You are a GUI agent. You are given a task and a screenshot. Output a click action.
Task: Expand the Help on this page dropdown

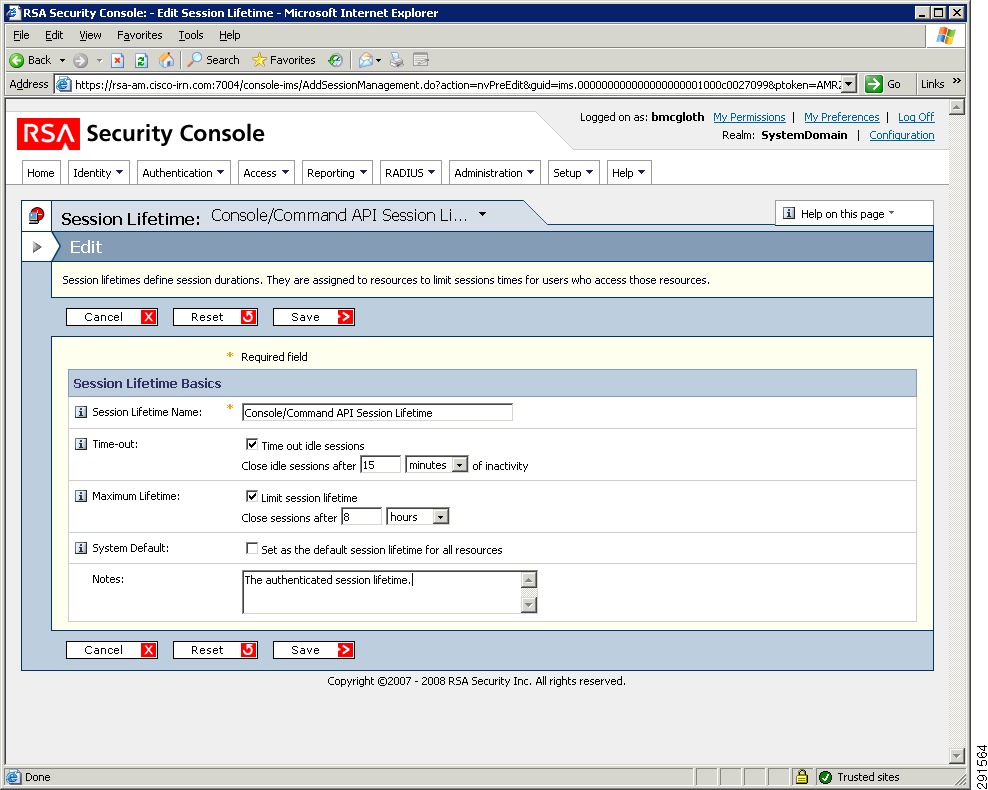pyautogui.click(x=891, y=213)
